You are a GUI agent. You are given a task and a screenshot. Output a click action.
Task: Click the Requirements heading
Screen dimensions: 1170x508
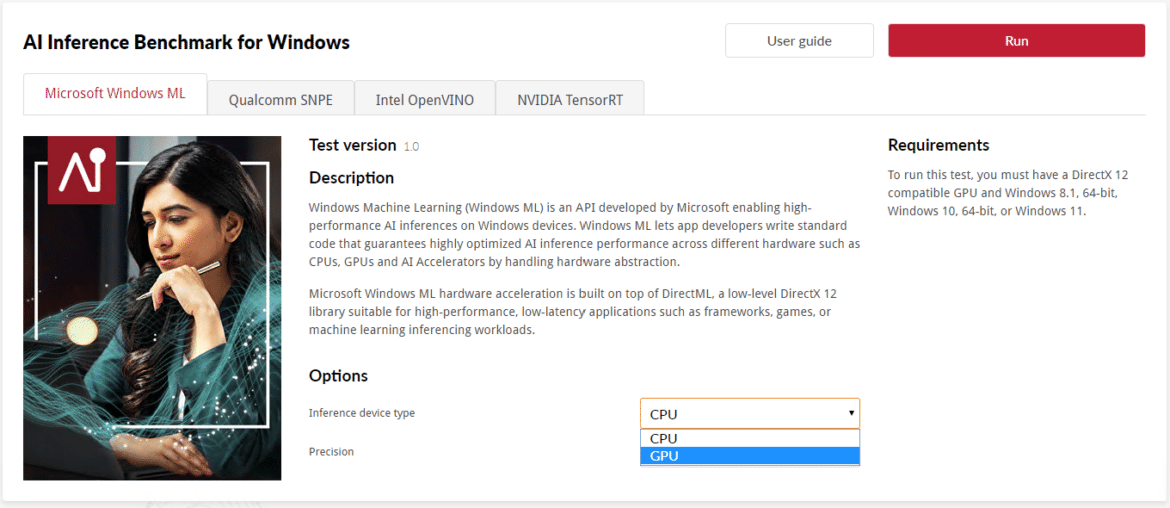939,145
